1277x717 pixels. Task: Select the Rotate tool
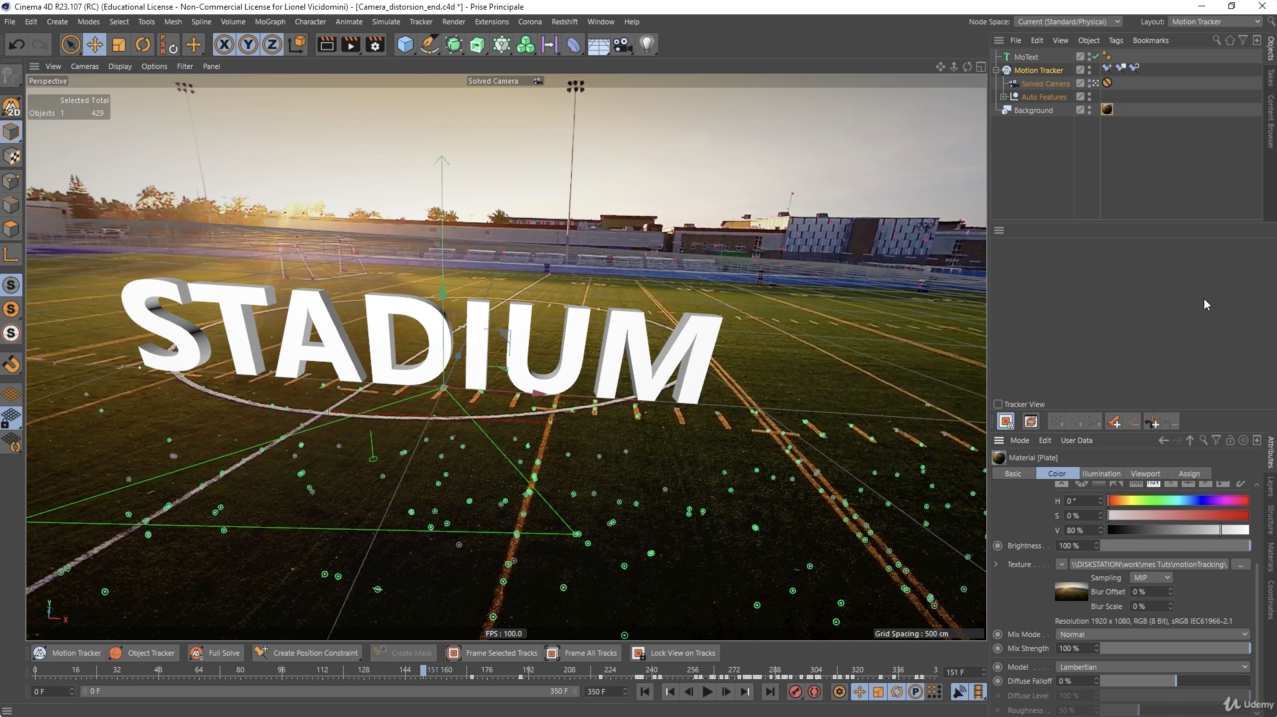coord(143,44)
